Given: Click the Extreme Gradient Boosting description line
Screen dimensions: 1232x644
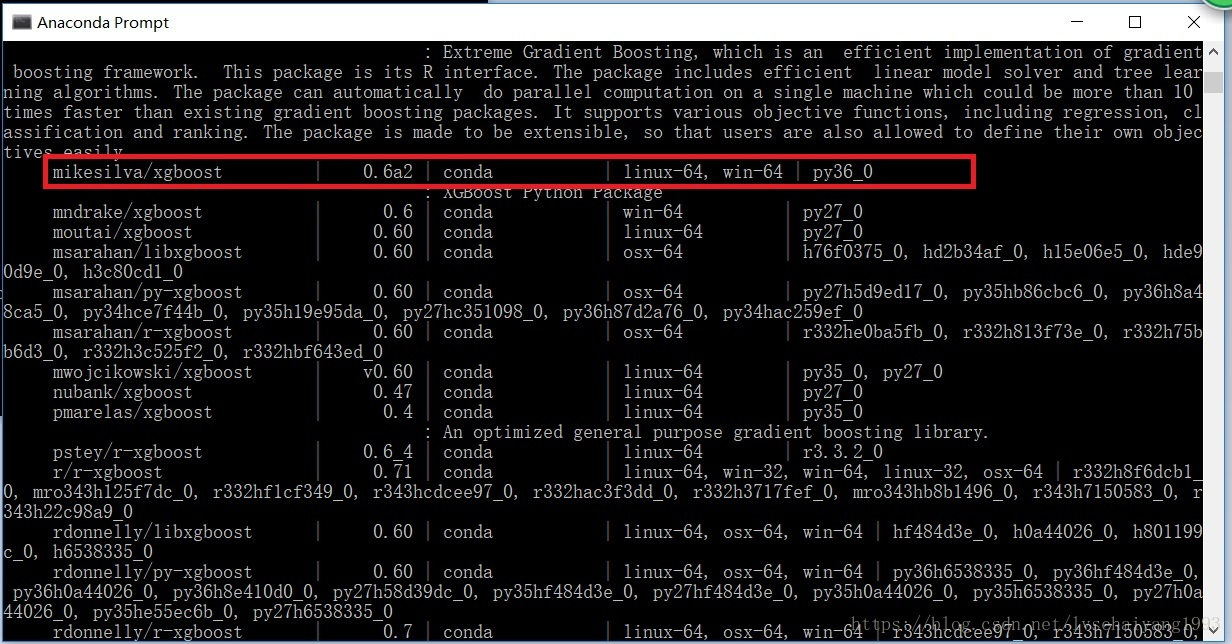Looking at the screenshot, I should point(822,52).
